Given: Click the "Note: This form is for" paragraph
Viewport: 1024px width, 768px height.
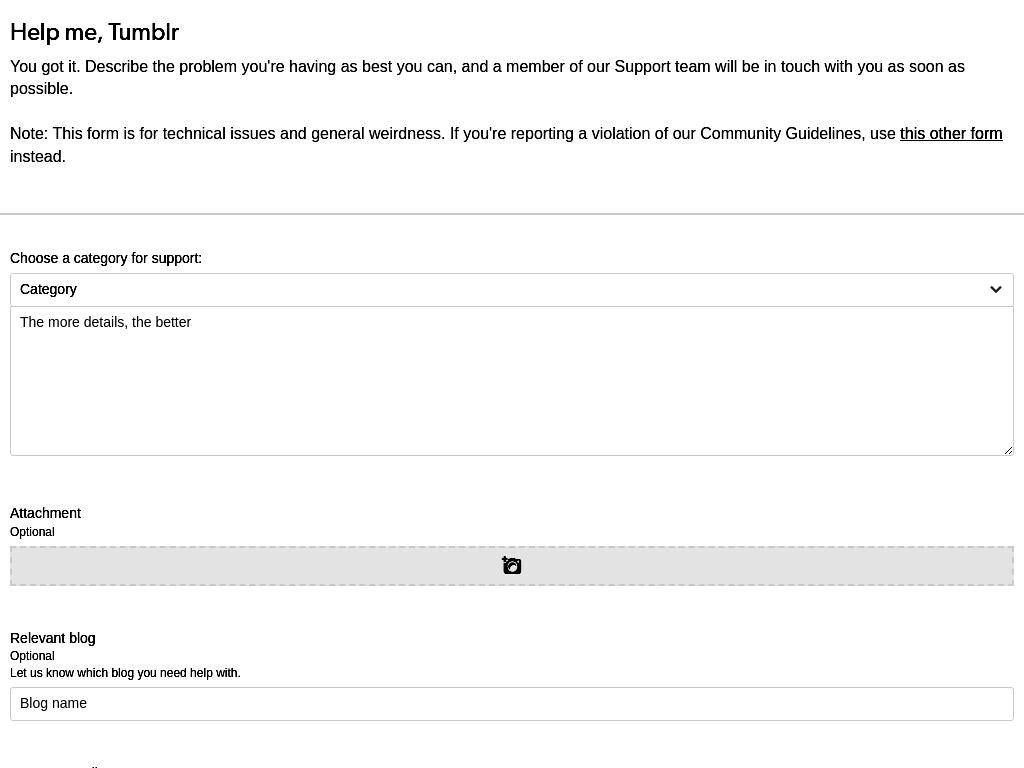Looking at the screenshot, I should 506,145.
